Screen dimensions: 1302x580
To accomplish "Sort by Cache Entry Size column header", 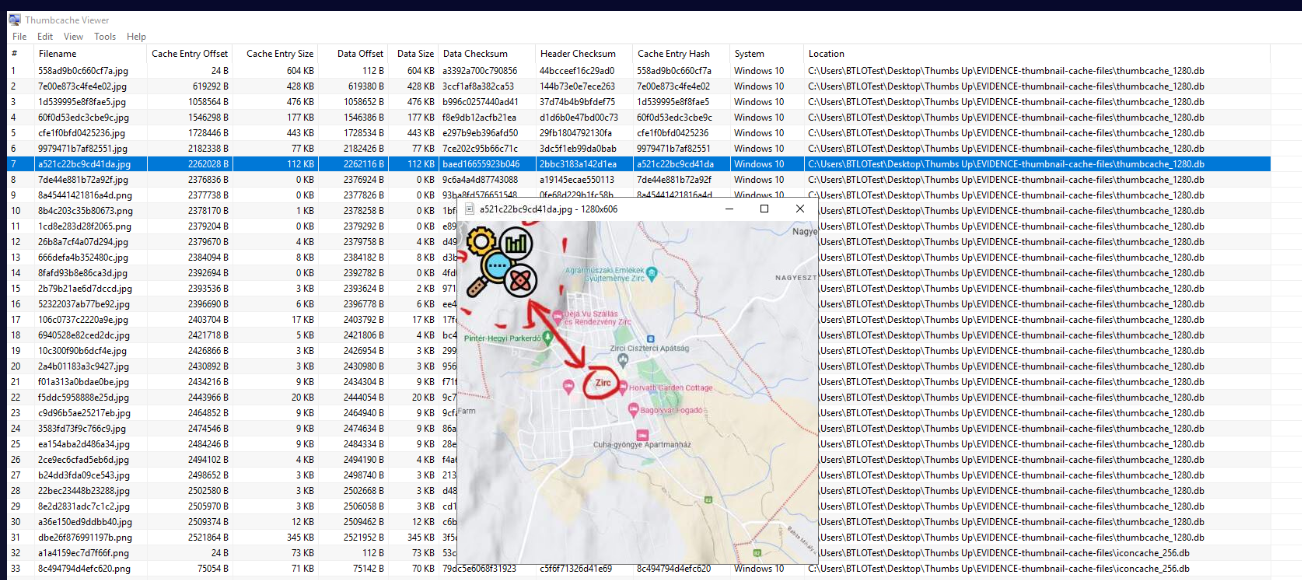I will point(276,54).
